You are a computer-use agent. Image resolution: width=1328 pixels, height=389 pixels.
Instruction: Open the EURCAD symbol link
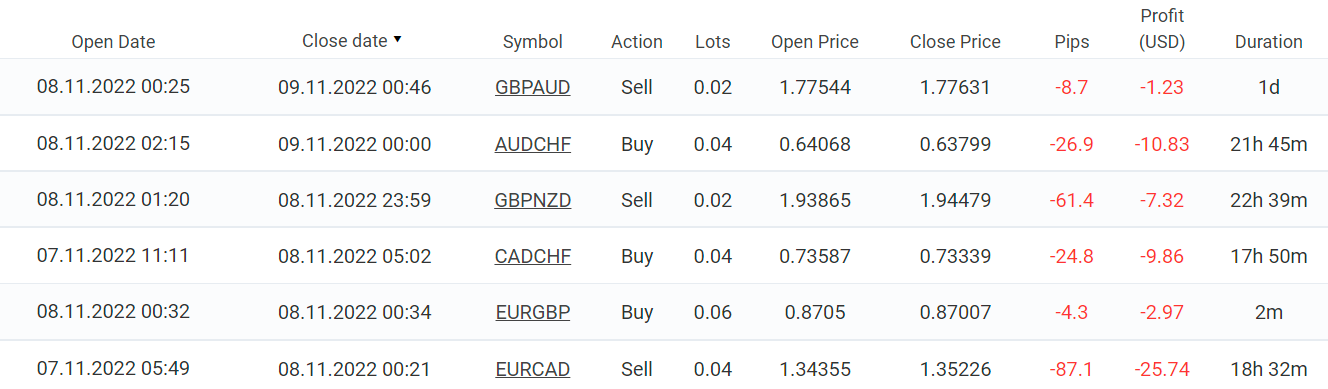coord(532,369)
